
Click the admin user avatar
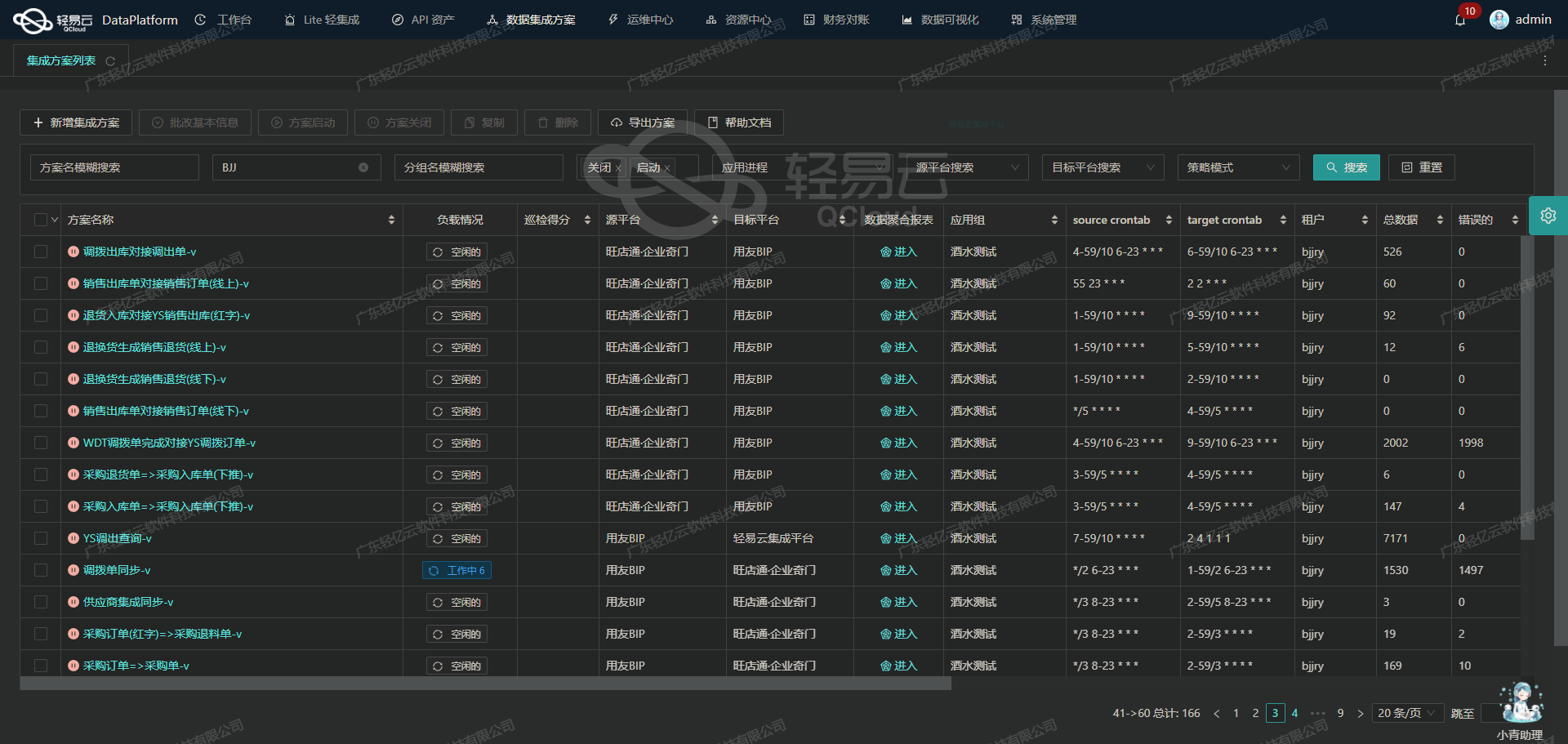click(1499, 20)
